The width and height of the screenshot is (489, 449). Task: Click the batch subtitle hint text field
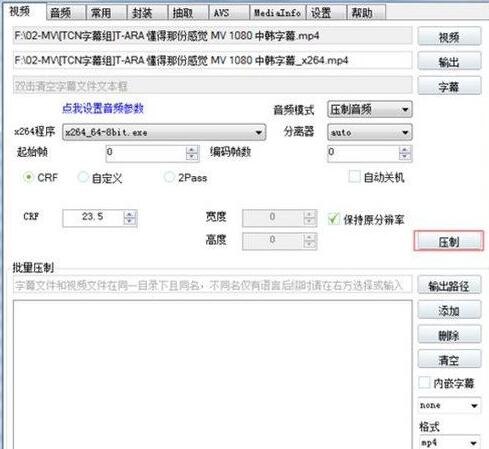pos(212,285)
